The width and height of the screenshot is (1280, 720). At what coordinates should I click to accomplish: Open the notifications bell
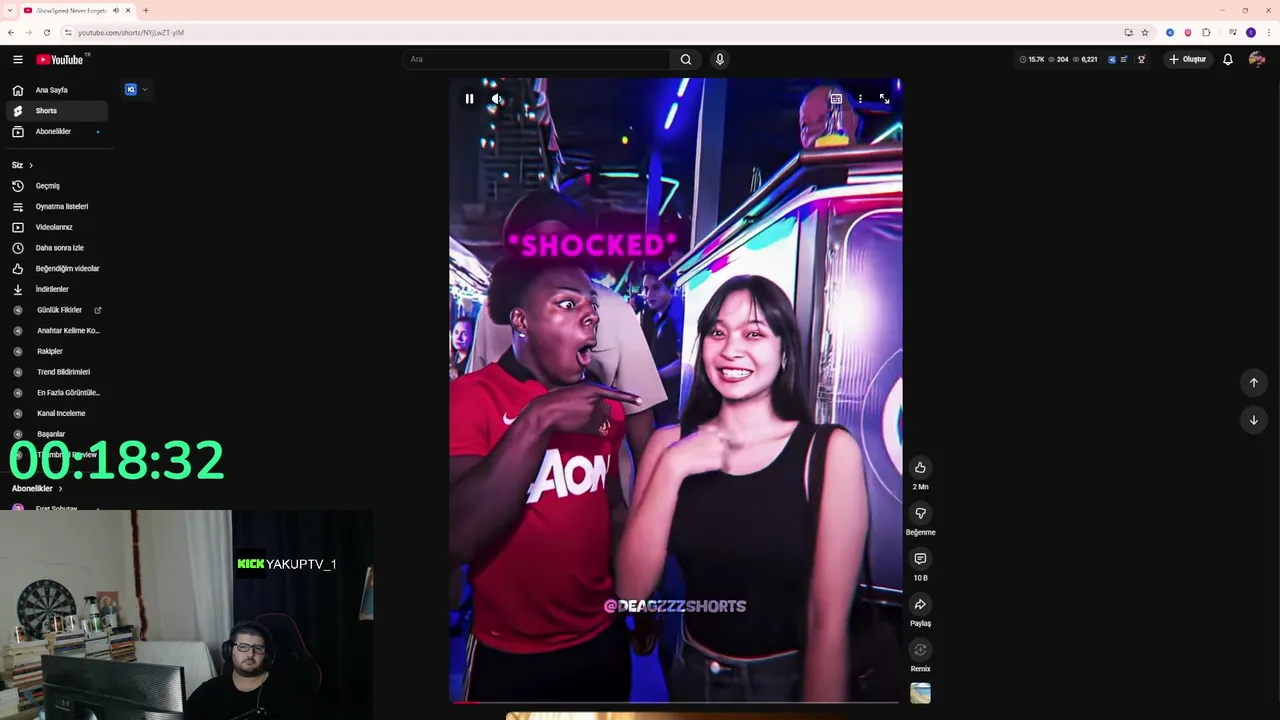point(1228,59)
